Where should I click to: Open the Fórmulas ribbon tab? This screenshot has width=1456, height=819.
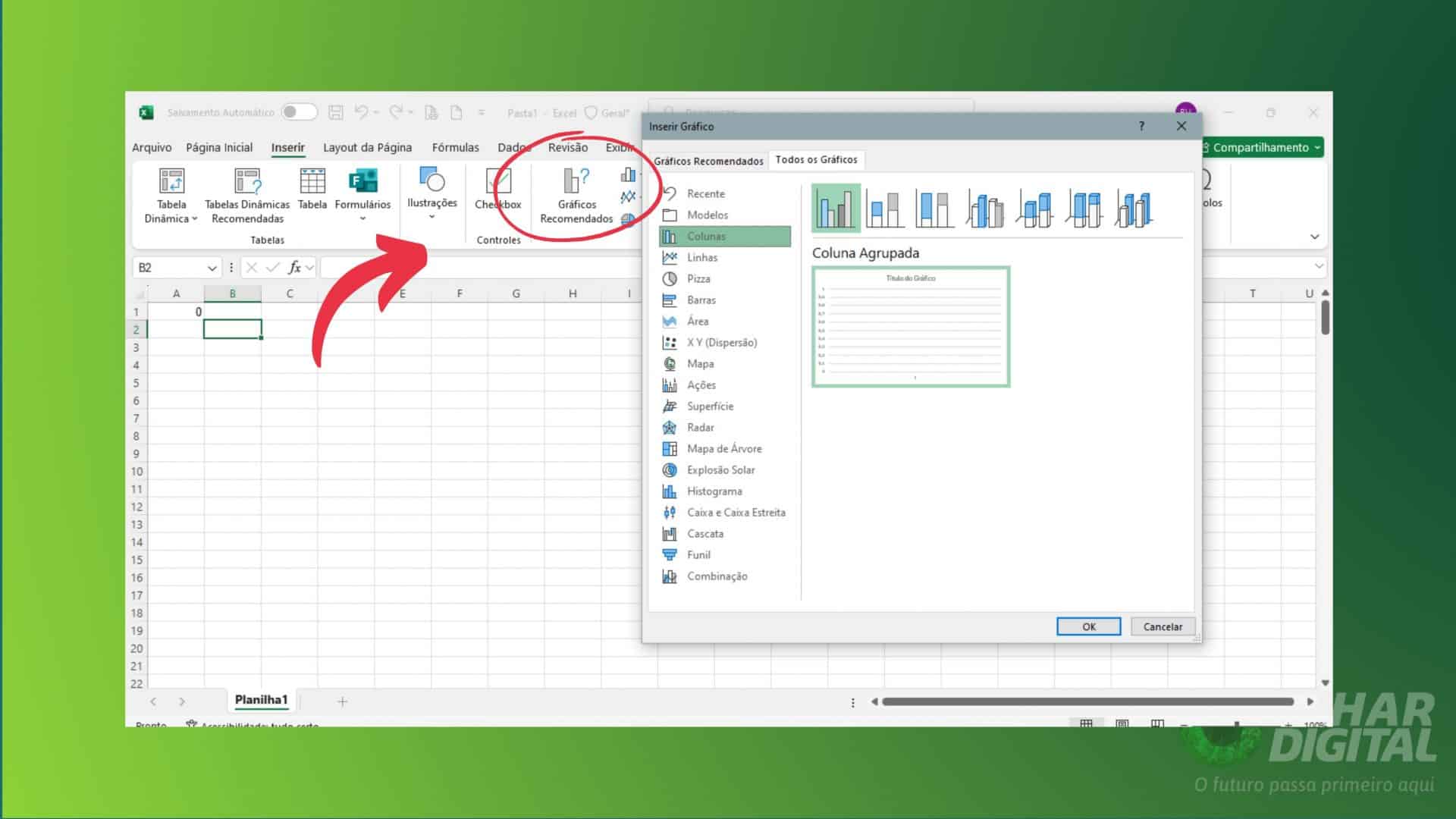(455, 147)
